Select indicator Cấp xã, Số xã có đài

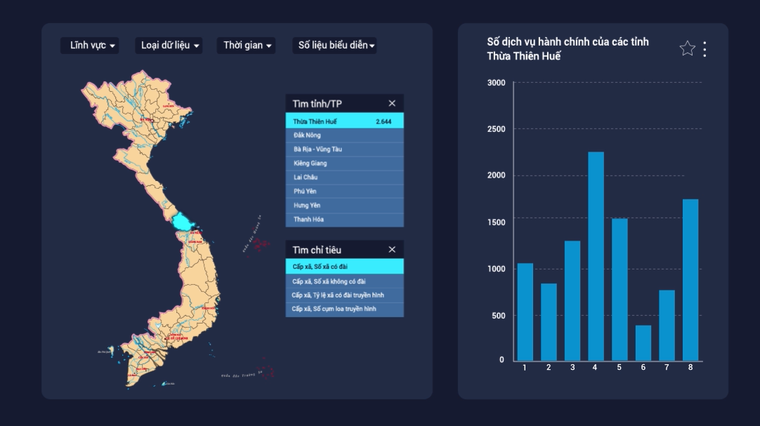[344, 267]
